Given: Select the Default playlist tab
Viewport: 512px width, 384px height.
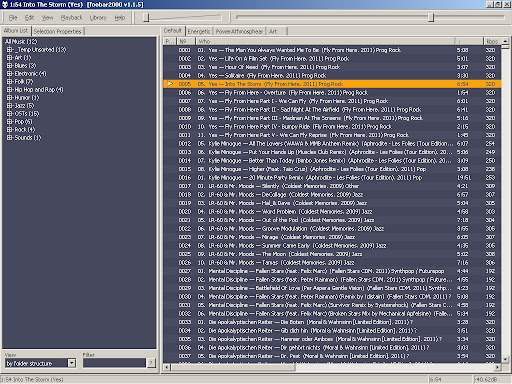Looking at the screenshot, I should point(173,31).
